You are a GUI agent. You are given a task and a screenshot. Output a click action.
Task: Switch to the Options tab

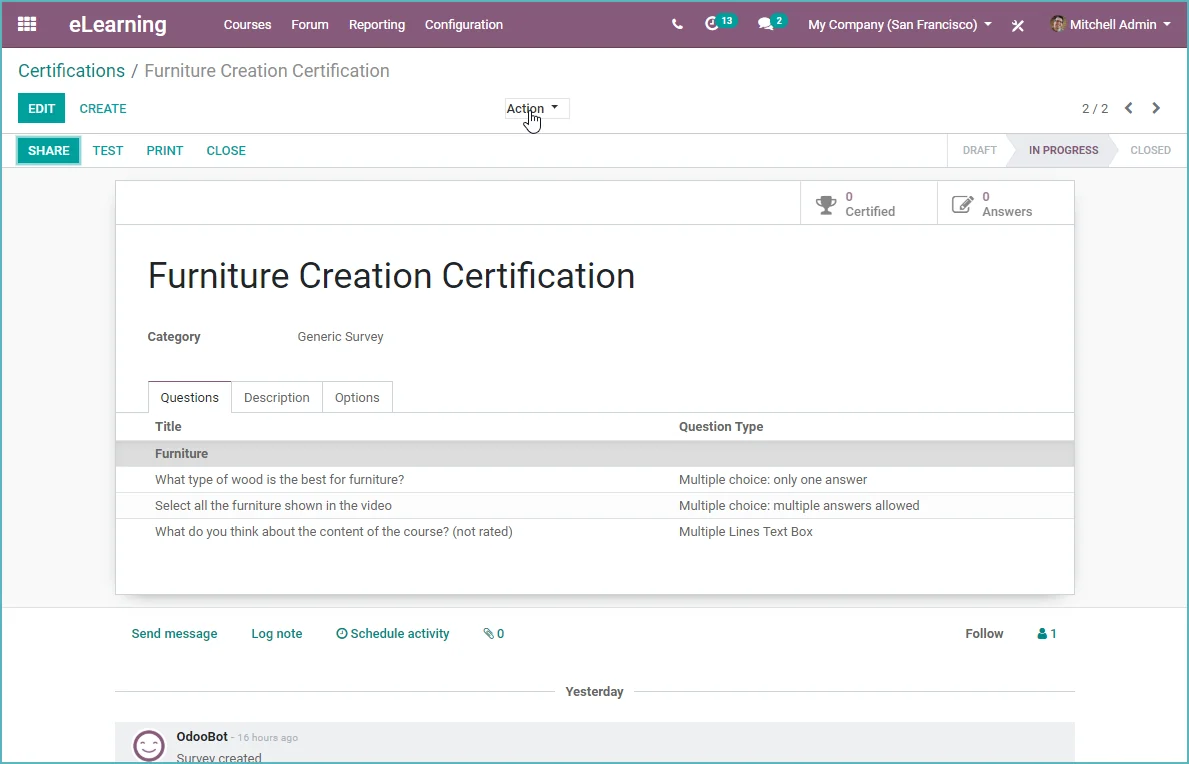pyautogui.click(x=357, y=397)
